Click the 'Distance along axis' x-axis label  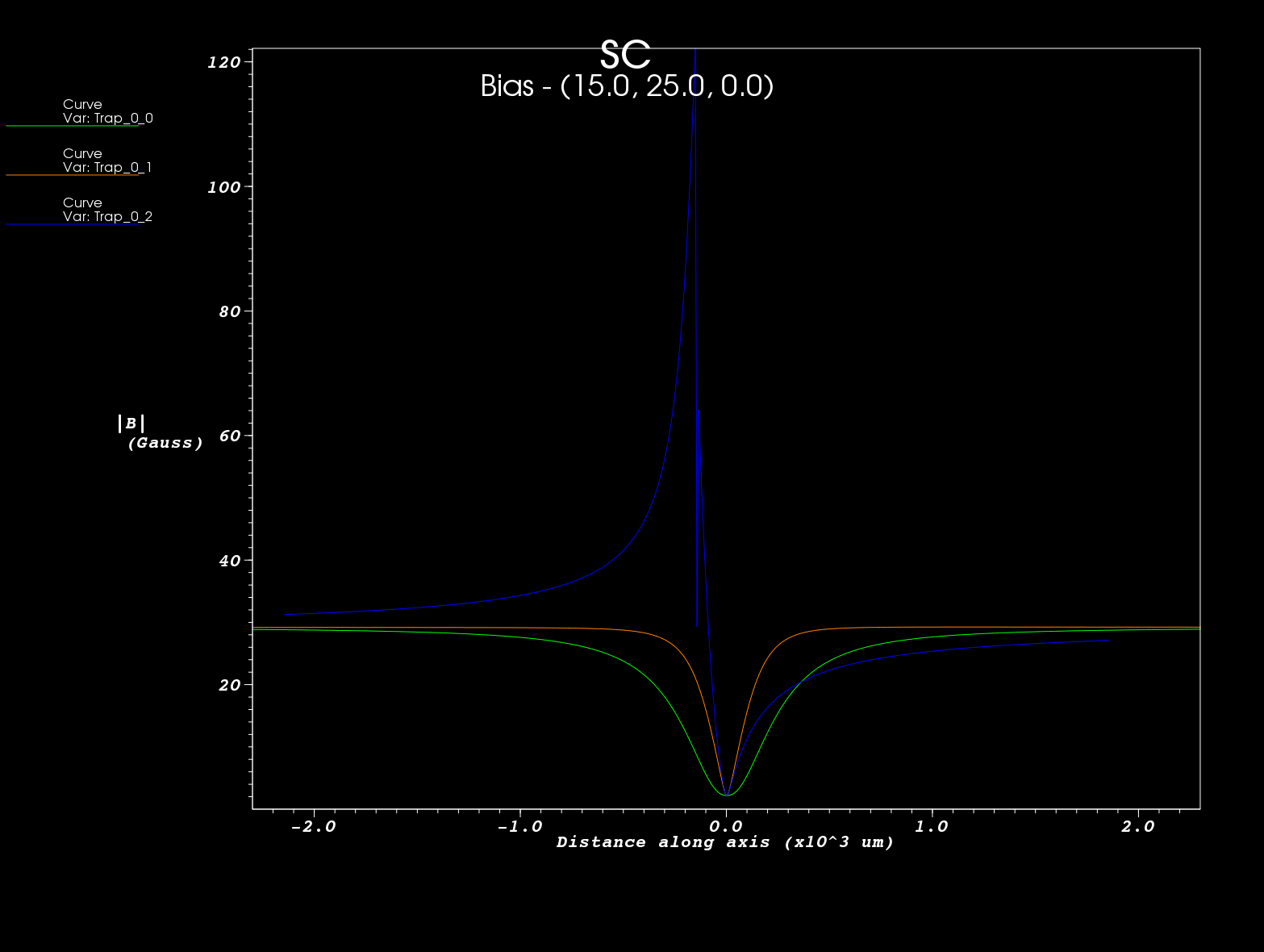click(x=725, y=842)
